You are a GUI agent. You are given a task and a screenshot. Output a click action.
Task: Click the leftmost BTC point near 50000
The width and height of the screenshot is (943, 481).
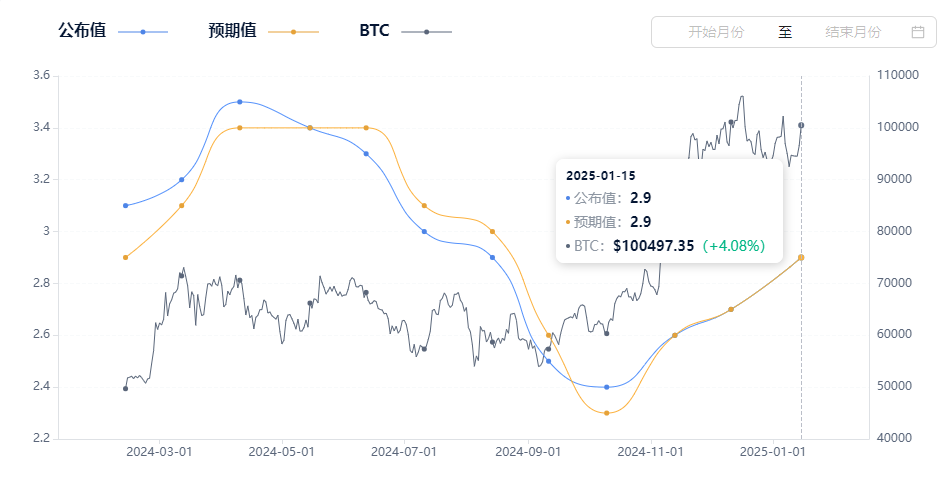[x=125, y=388]
